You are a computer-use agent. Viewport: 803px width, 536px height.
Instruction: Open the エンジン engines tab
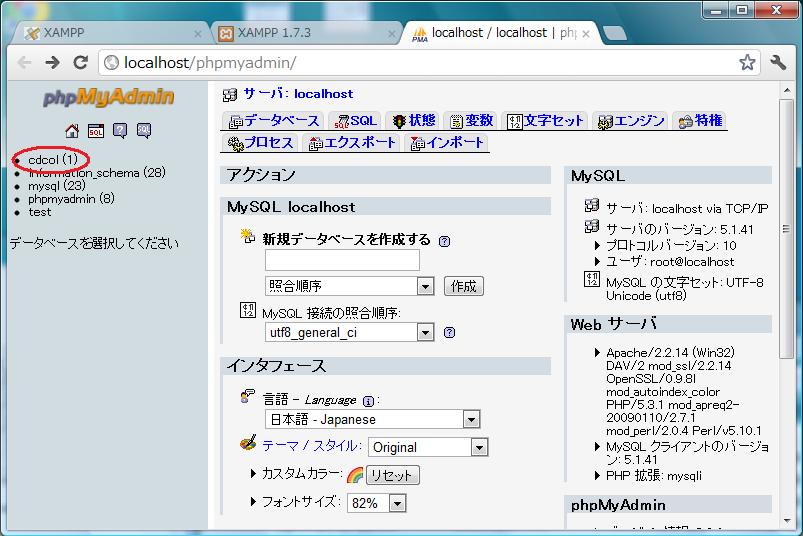630,121
